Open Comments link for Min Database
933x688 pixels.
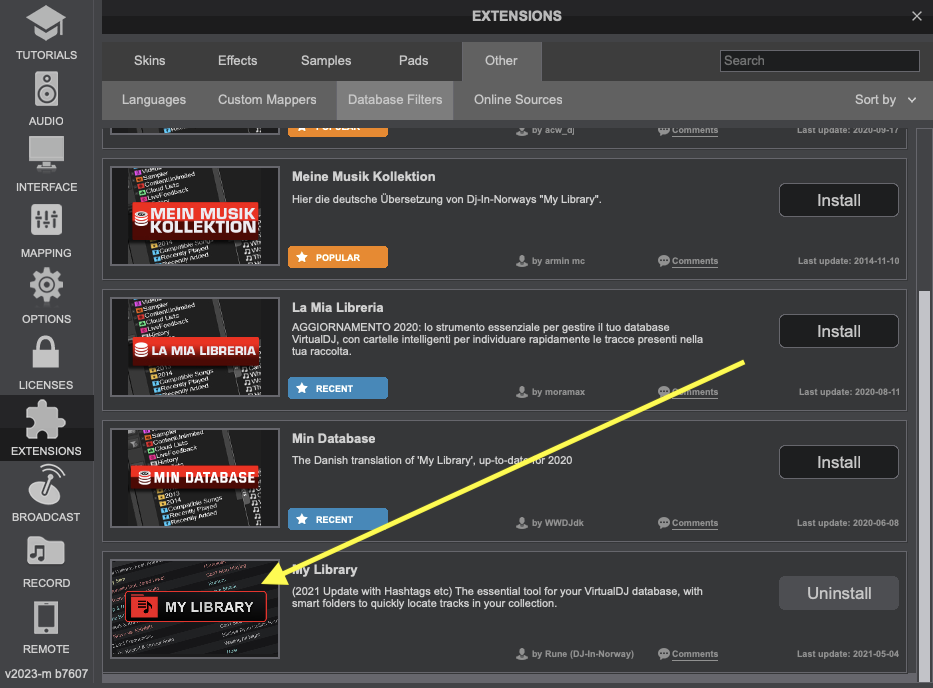694,523
